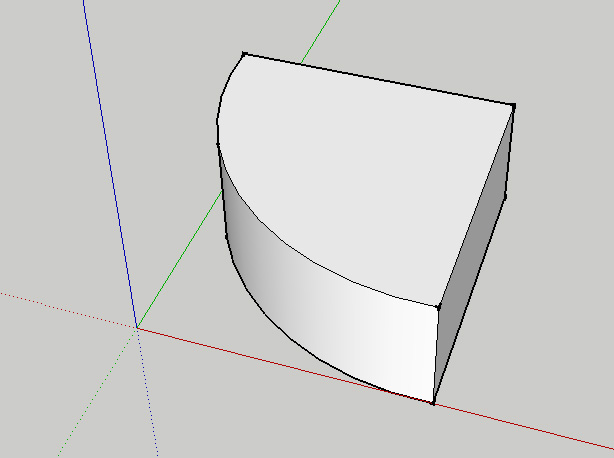Screen dimensions: 614x458
Task: Click the top-right corner endpoint of the shape
Action: (x=513, y=105)
